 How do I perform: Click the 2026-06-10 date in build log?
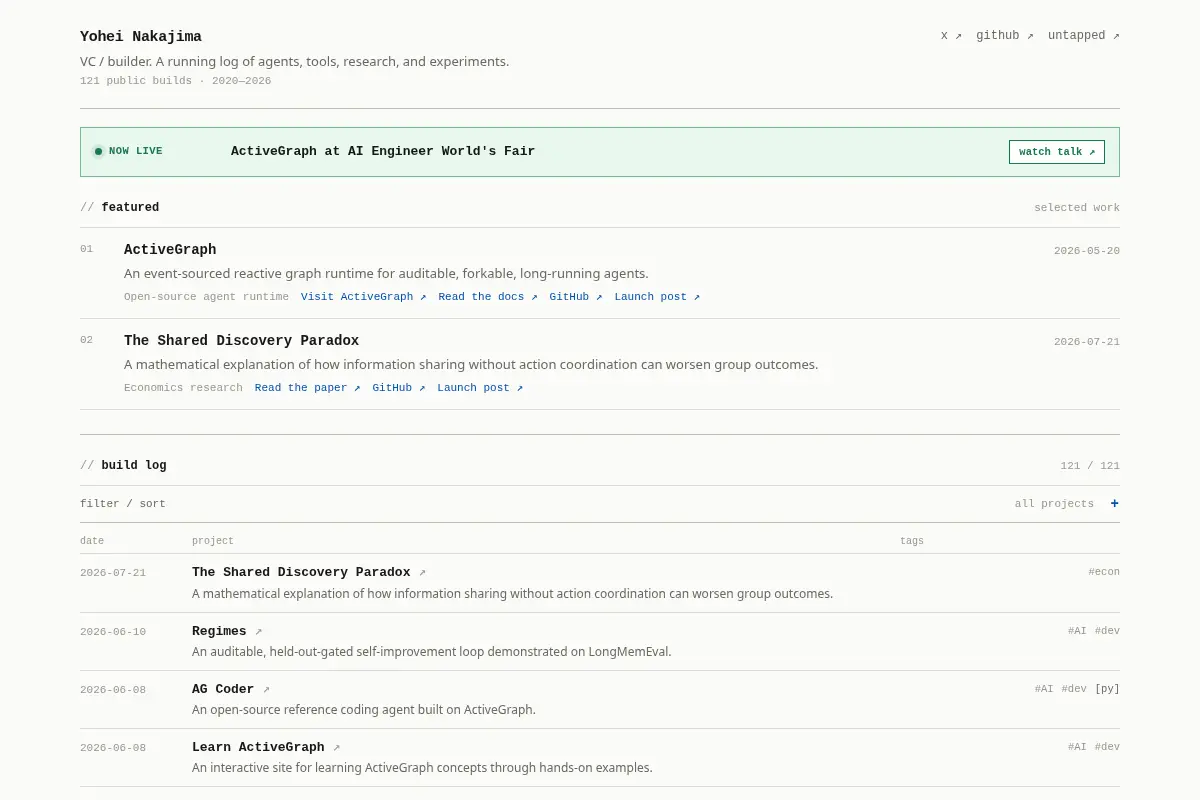[x=113, y=632]
